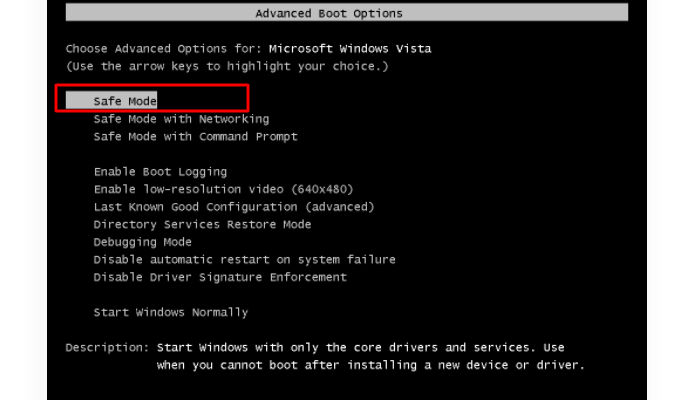
Task: Click the 'Description:' label
Action: coord(105,347)
